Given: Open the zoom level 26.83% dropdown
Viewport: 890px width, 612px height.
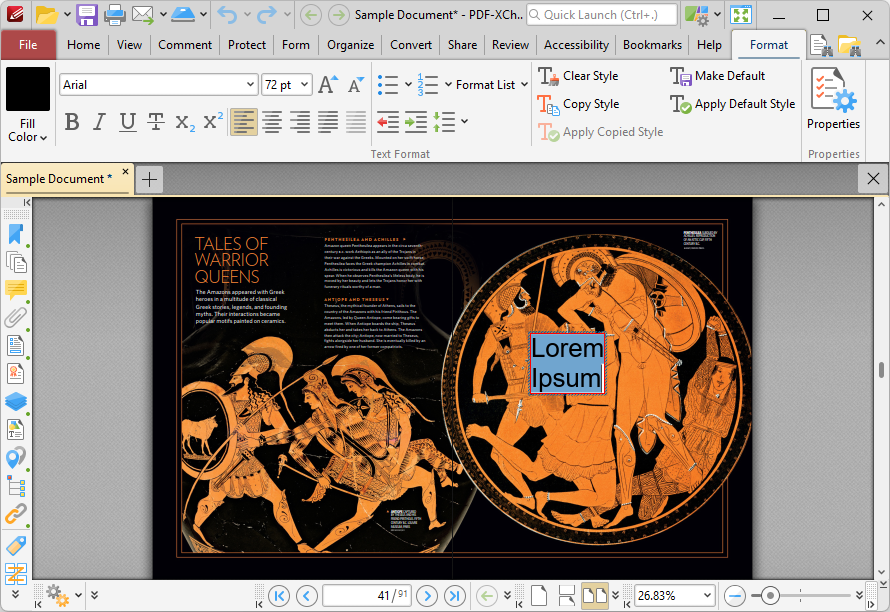Looking at the screenshot, I should pyautogui.click(x=707, y=596).
